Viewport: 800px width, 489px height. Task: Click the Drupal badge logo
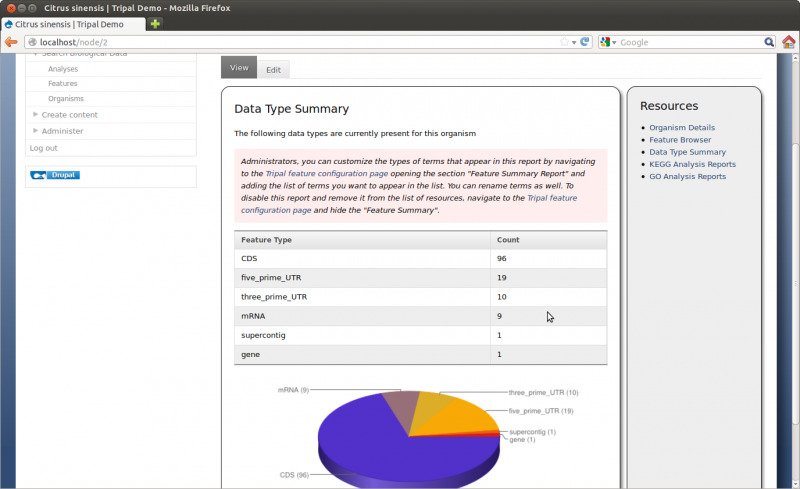coord(55,175)
